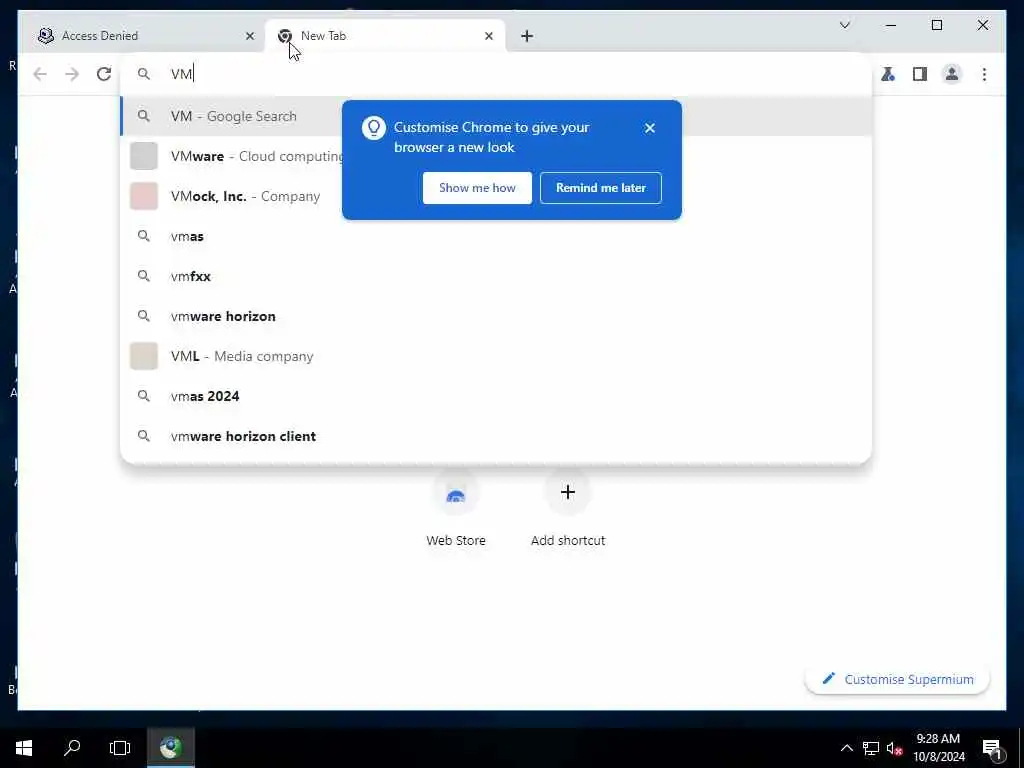Select the vmfxx suggestion

(x=496, y=276)
